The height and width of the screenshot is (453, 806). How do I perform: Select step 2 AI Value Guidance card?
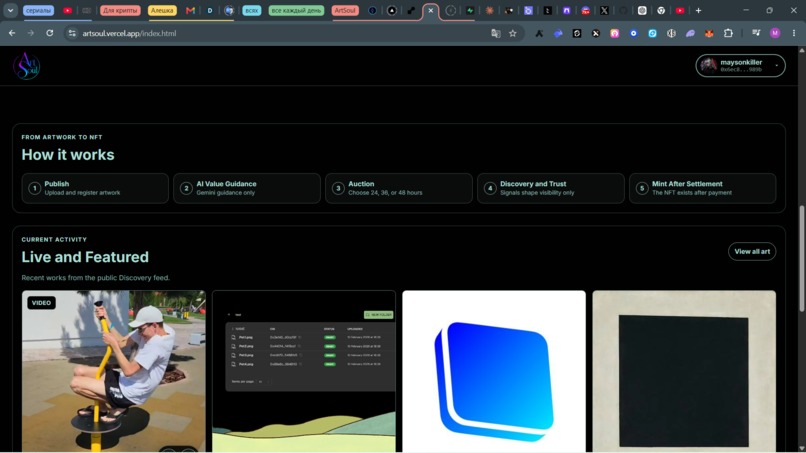(x=247, y=188)
